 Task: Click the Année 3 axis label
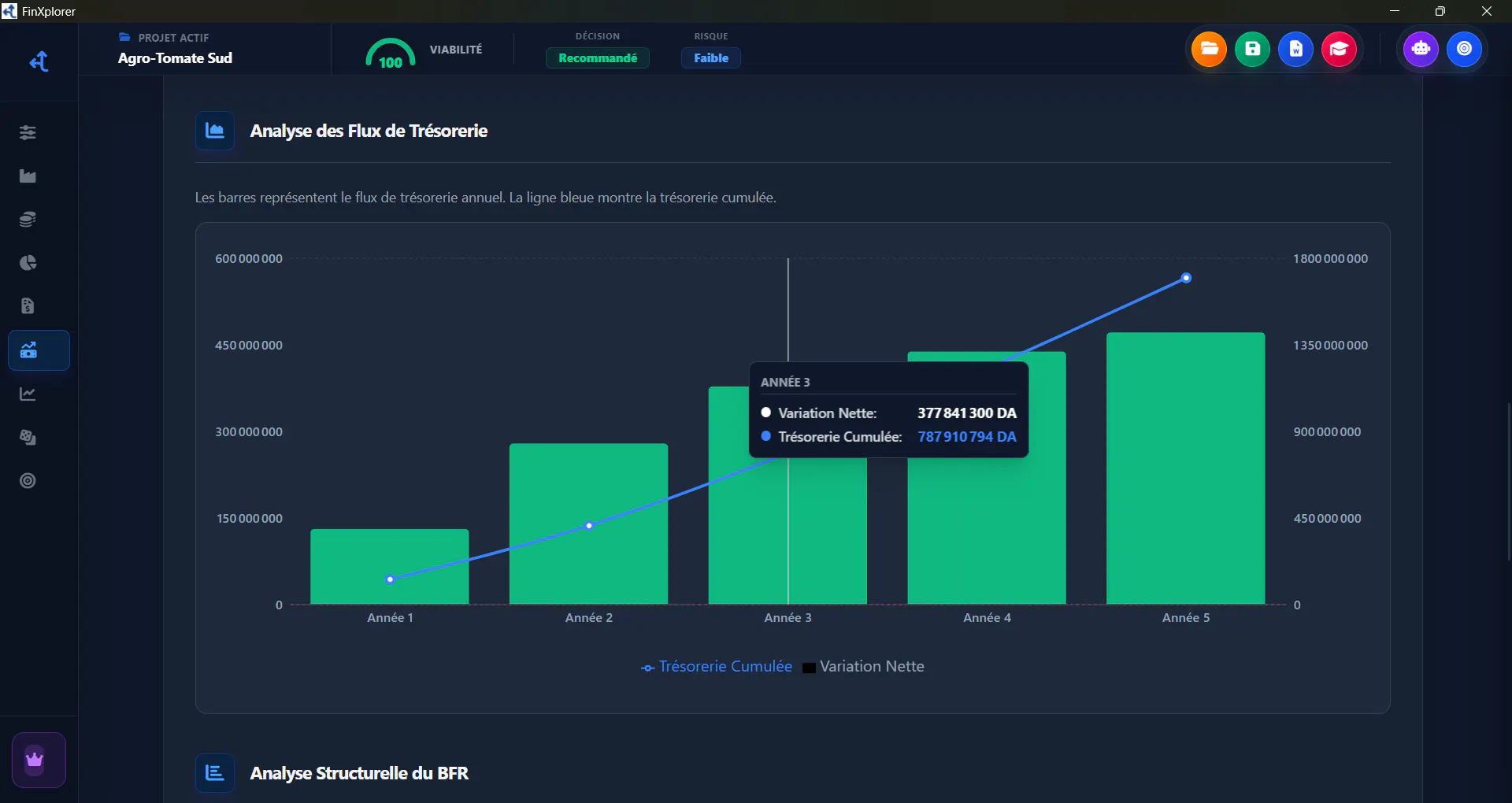point(787,618)
